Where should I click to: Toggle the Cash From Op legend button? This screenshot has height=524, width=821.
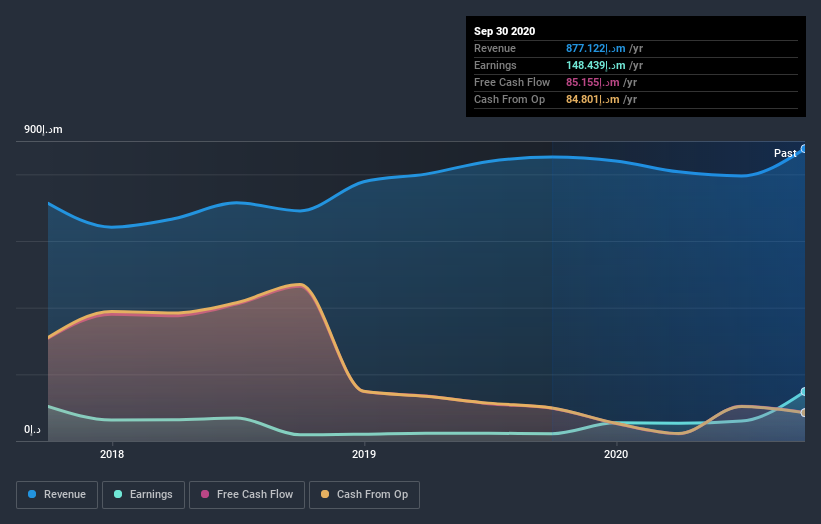pos(364,495)
